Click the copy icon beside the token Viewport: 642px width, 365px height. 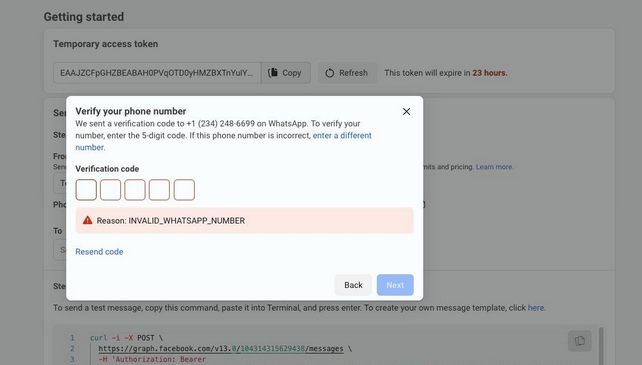click(x=273, y=73)
